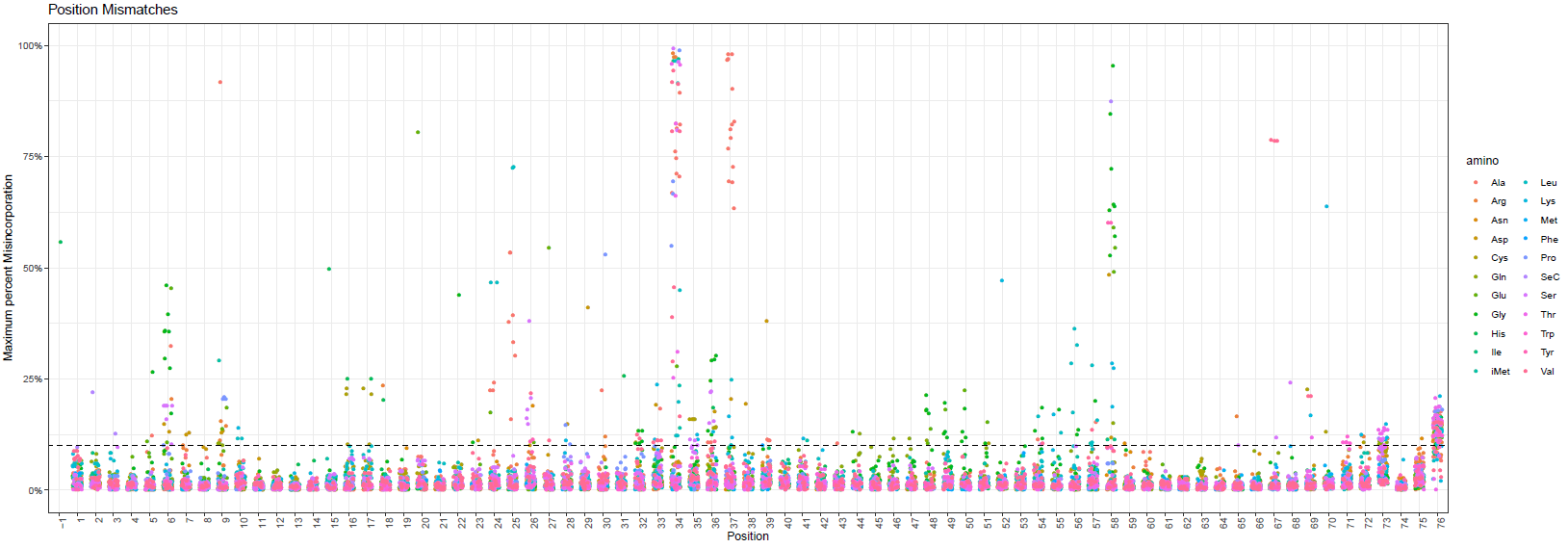Select the red outlier near 92% at position 9

[220, 82]
